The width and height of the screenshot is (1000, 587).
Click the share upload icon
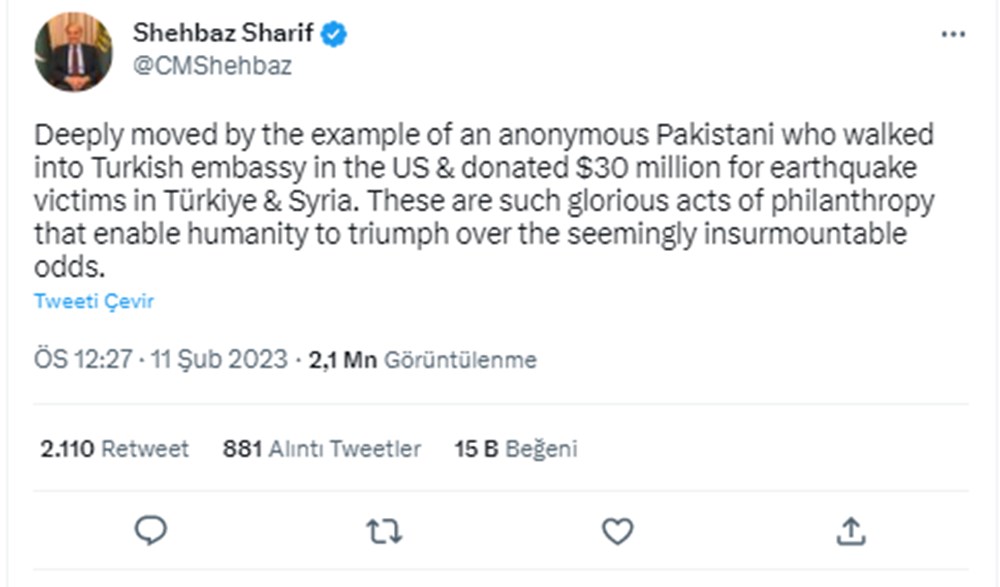click(x=850, y=530)
